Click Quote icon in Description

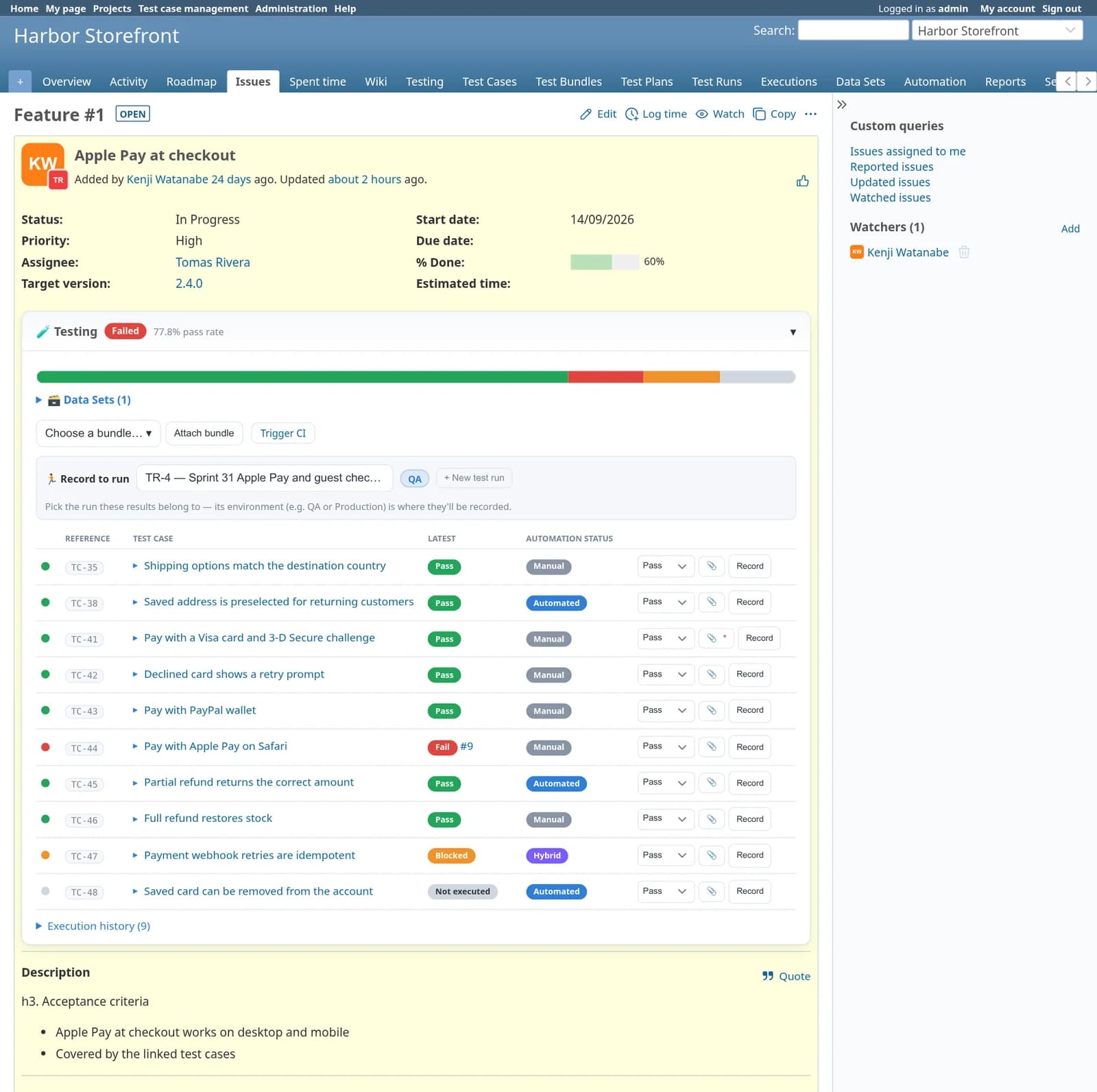786,976
